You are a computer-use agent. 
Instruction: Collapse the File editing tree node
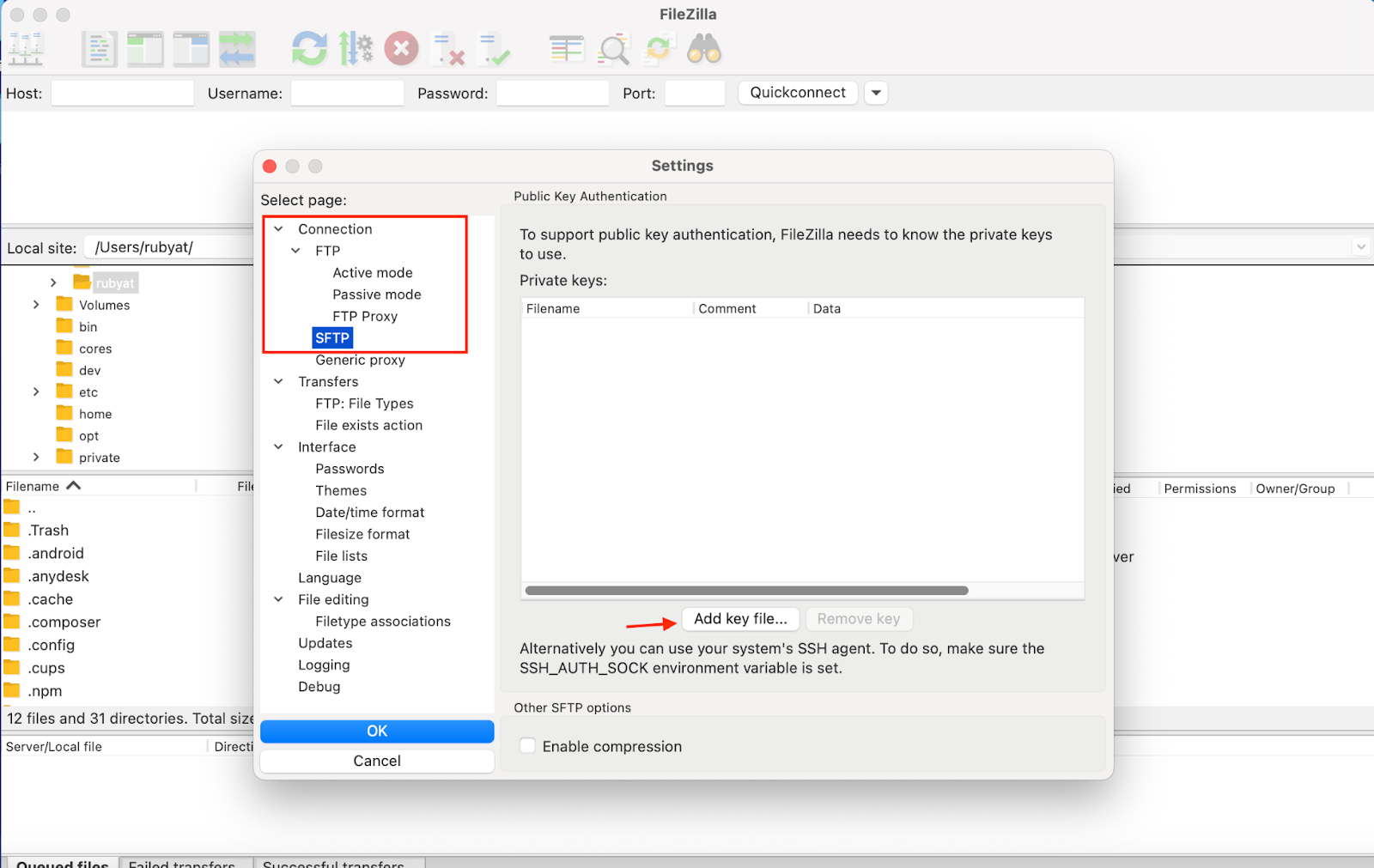coord(278,599)
